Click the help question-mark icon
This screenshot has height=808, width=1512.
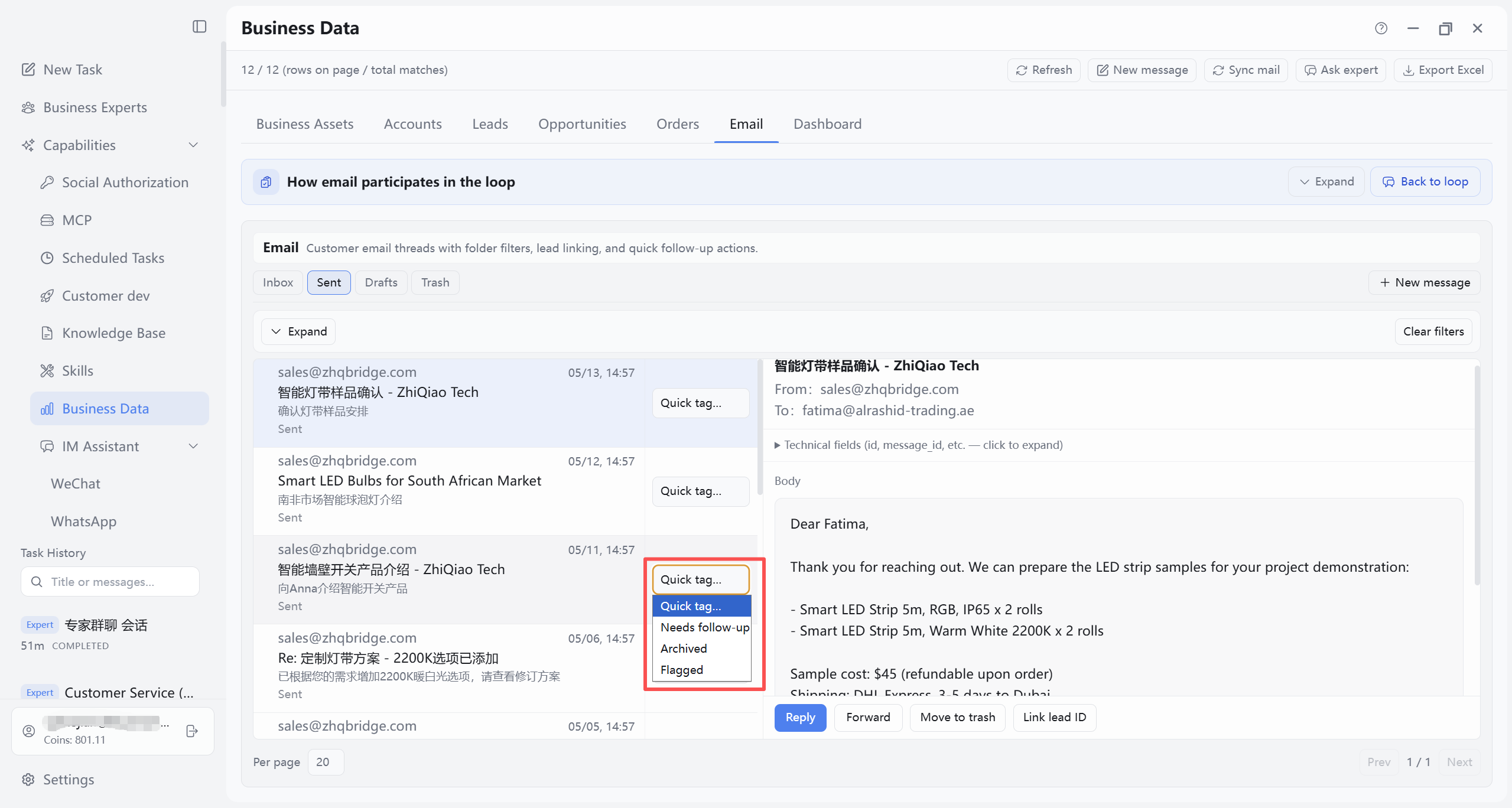tap(1381, 28)
